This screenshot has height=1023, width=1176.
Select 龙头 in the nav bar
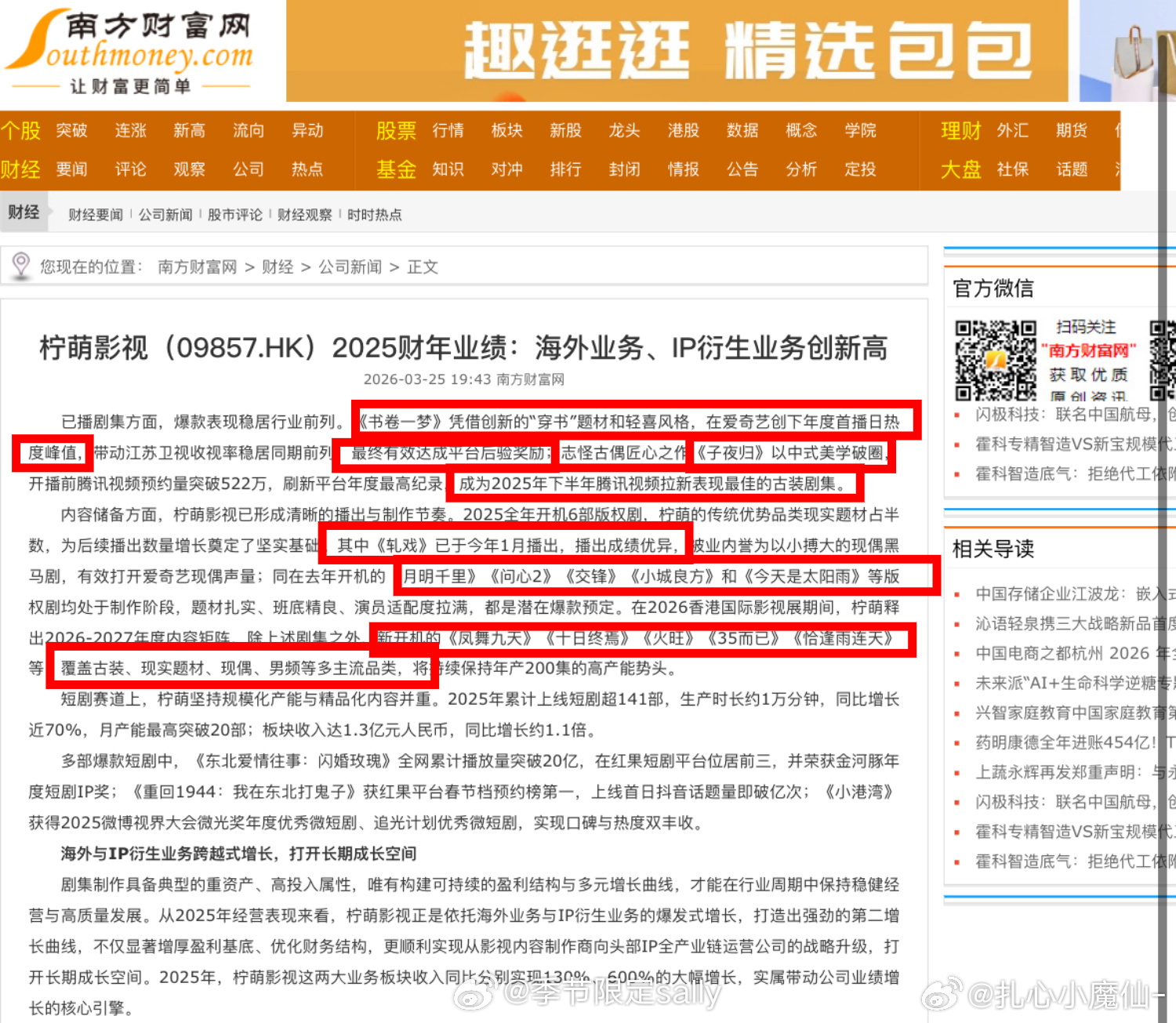624,130
